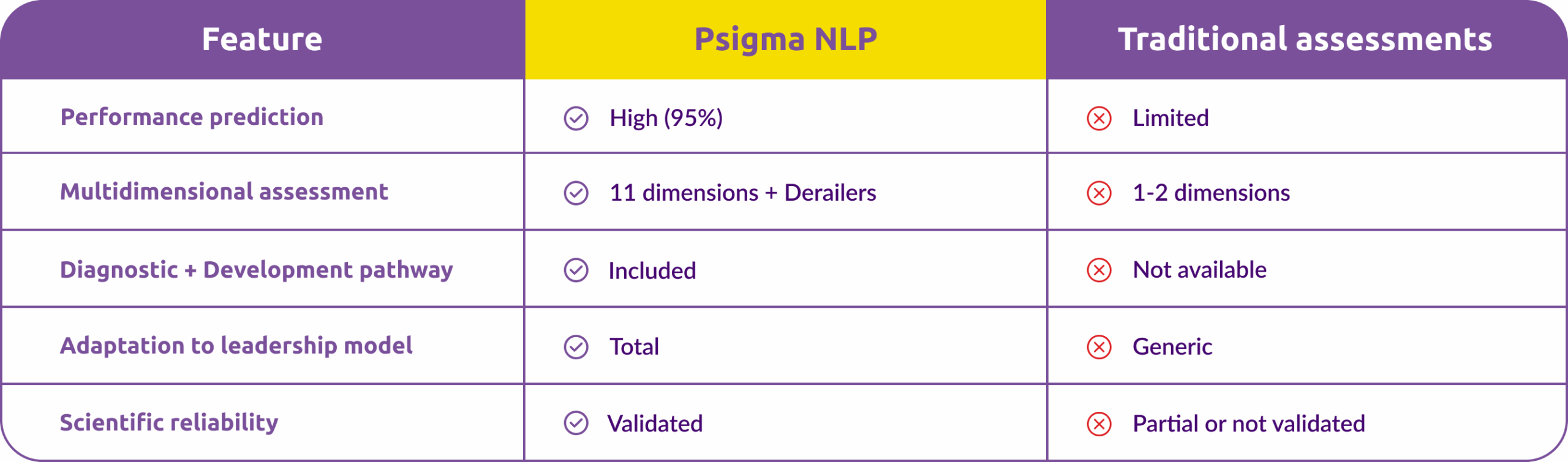Click the Multidimensional assessment row label
The image size is (1568, 462).
[224, 192]
